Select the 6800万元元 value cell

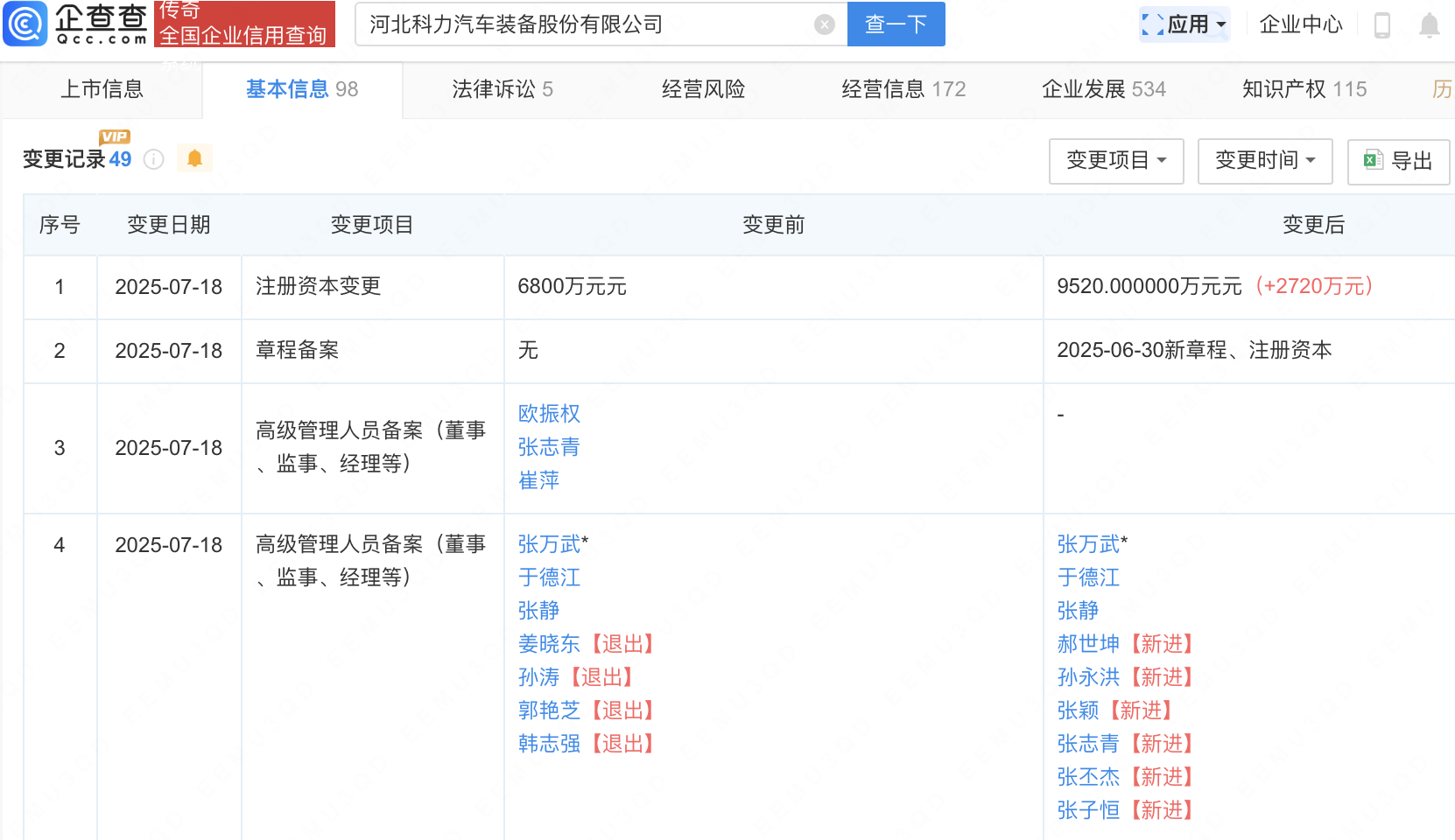click(x=773, y=287)
